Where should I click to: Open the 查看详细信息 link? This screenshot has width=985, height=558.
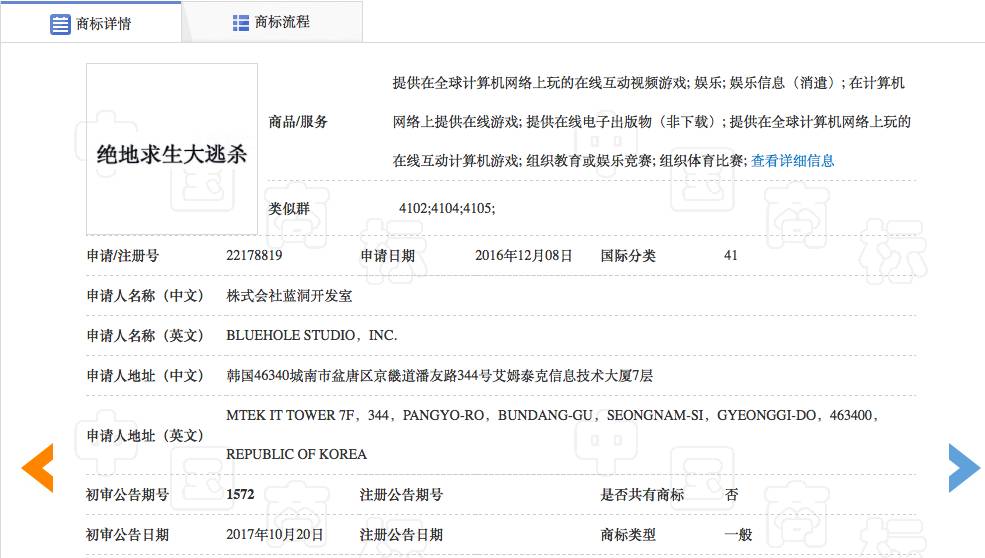click(793, 161)
